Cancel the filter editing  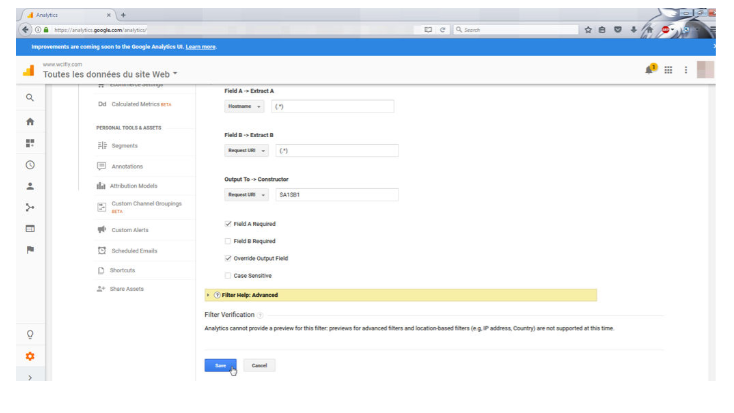click(x=259, y=365)
